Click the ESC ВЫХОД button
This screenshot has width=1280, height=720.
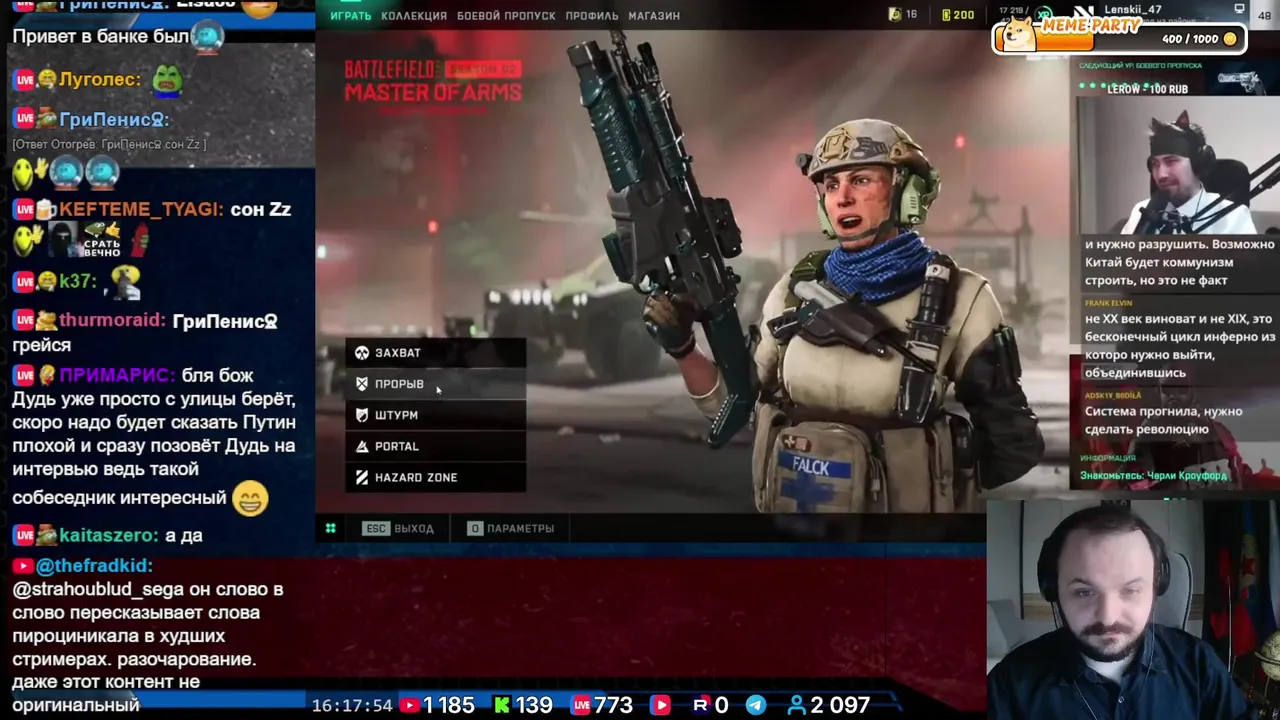[x=398, y=528]
